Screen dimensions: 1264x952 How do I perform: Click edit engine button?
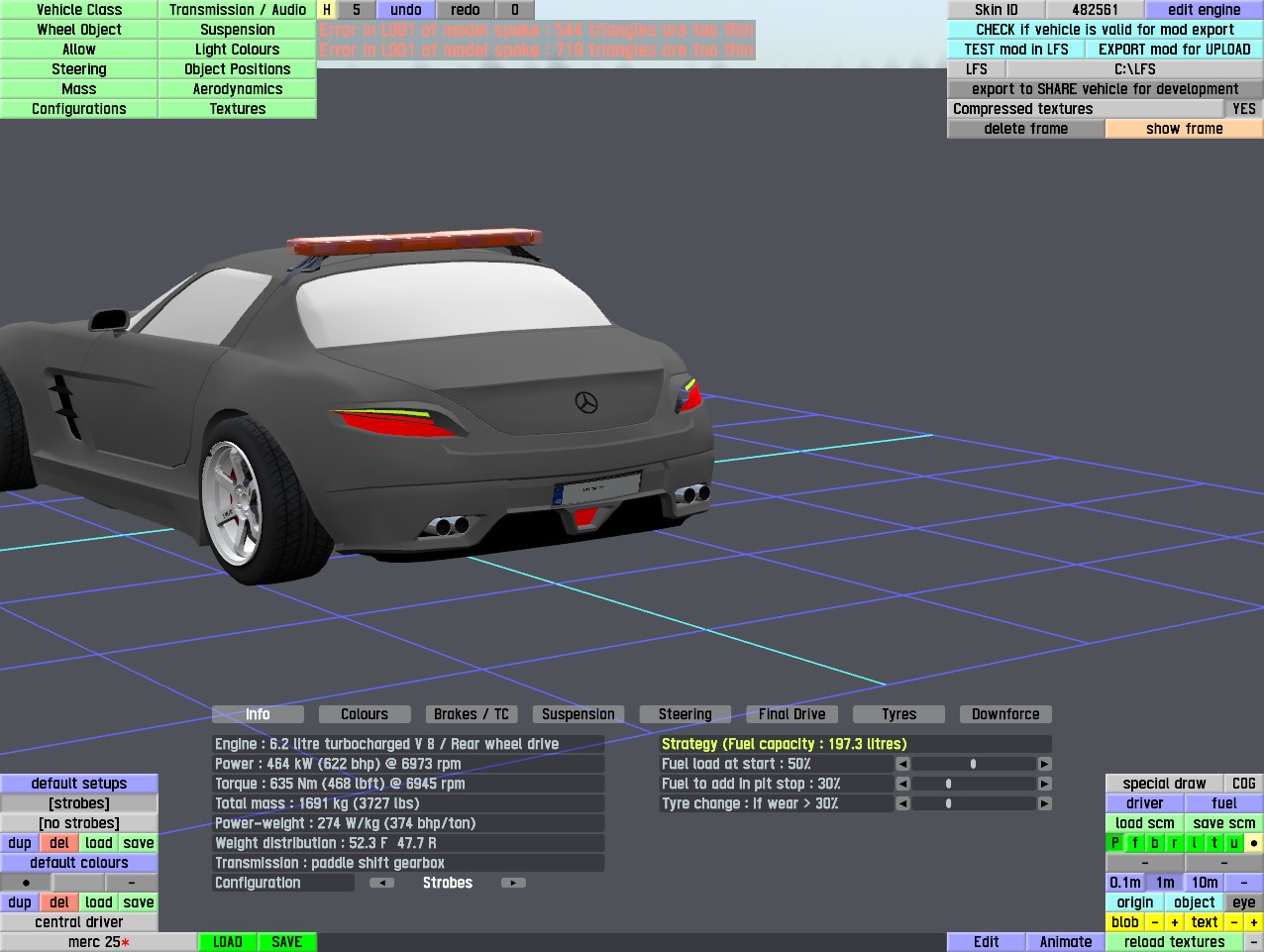[1205, 10]
